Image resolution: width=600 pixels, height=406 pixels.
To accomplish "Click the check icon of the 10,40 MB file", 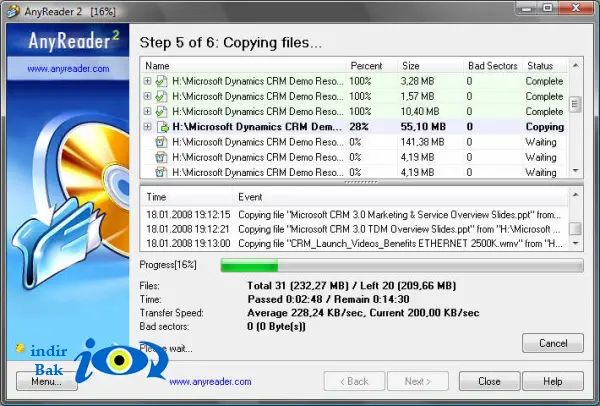I will (161, 111).
